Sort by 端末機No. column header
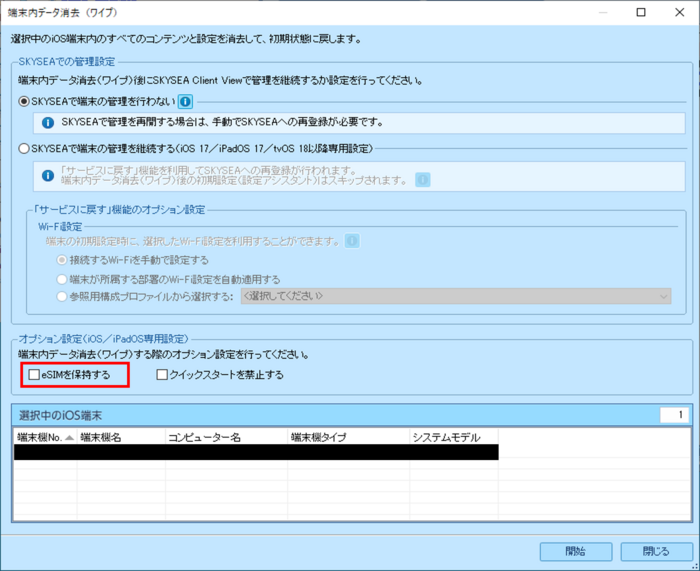The image size is (700, 571). [44, 438]
